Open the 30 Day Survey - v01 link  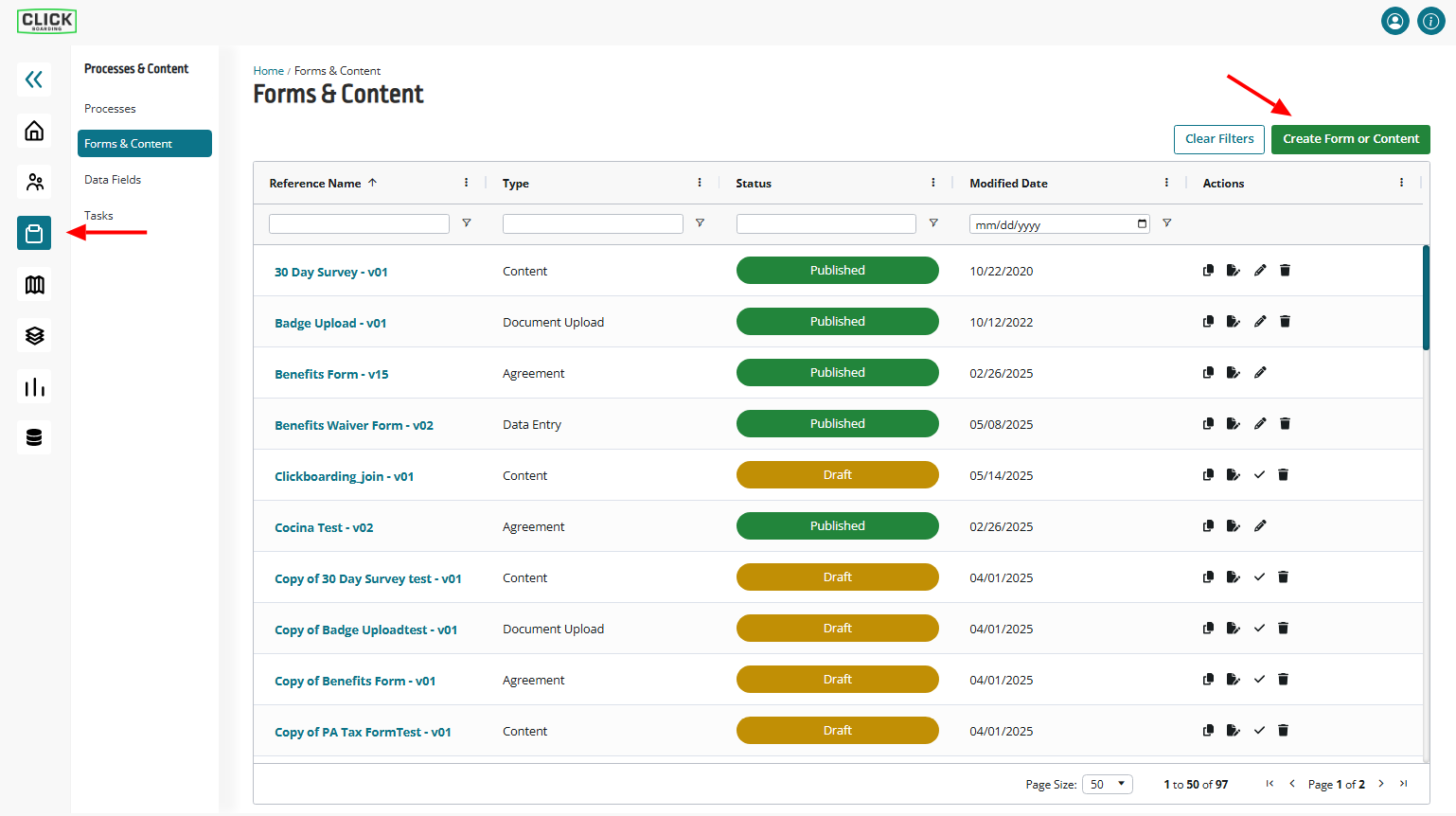[x=331, y=272]
